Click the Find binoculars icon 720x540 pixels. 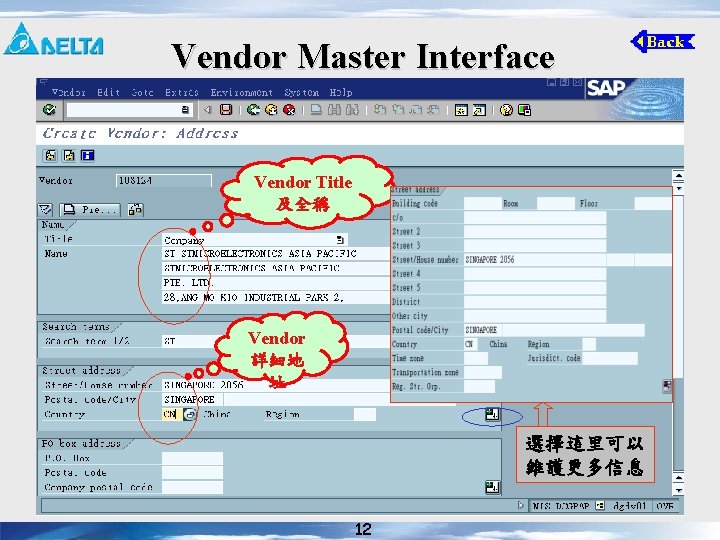[334, 110]
